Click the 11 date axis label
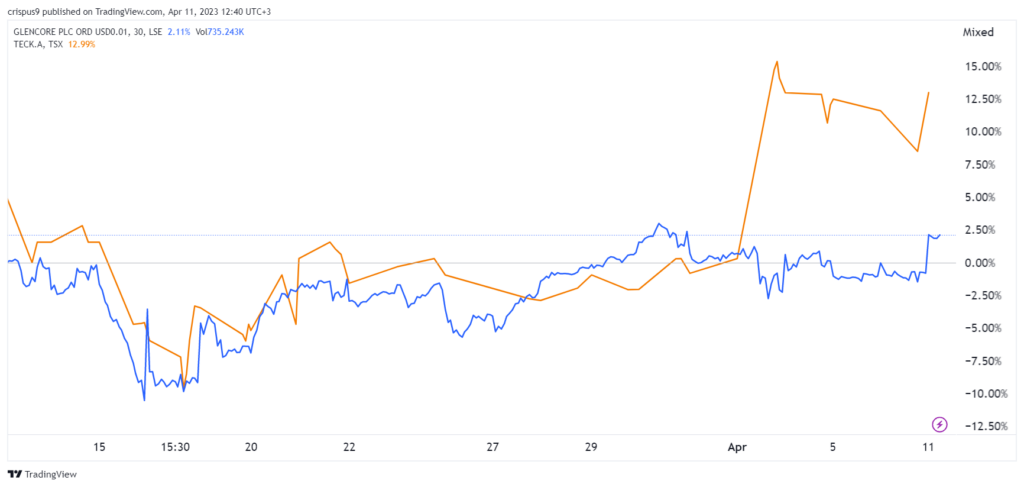Viewport: 1024px width, 487px height. pos(927,447)
